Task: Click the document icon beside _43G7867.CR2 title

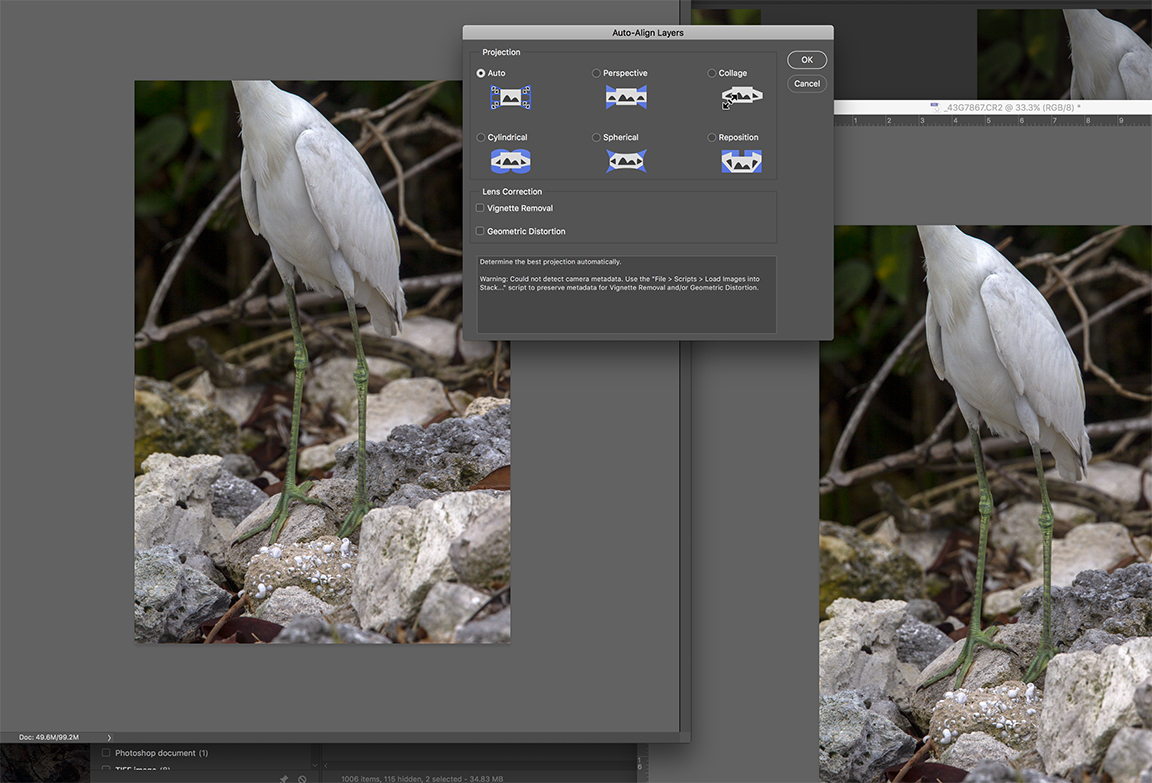Action: (x=934, y=107)
